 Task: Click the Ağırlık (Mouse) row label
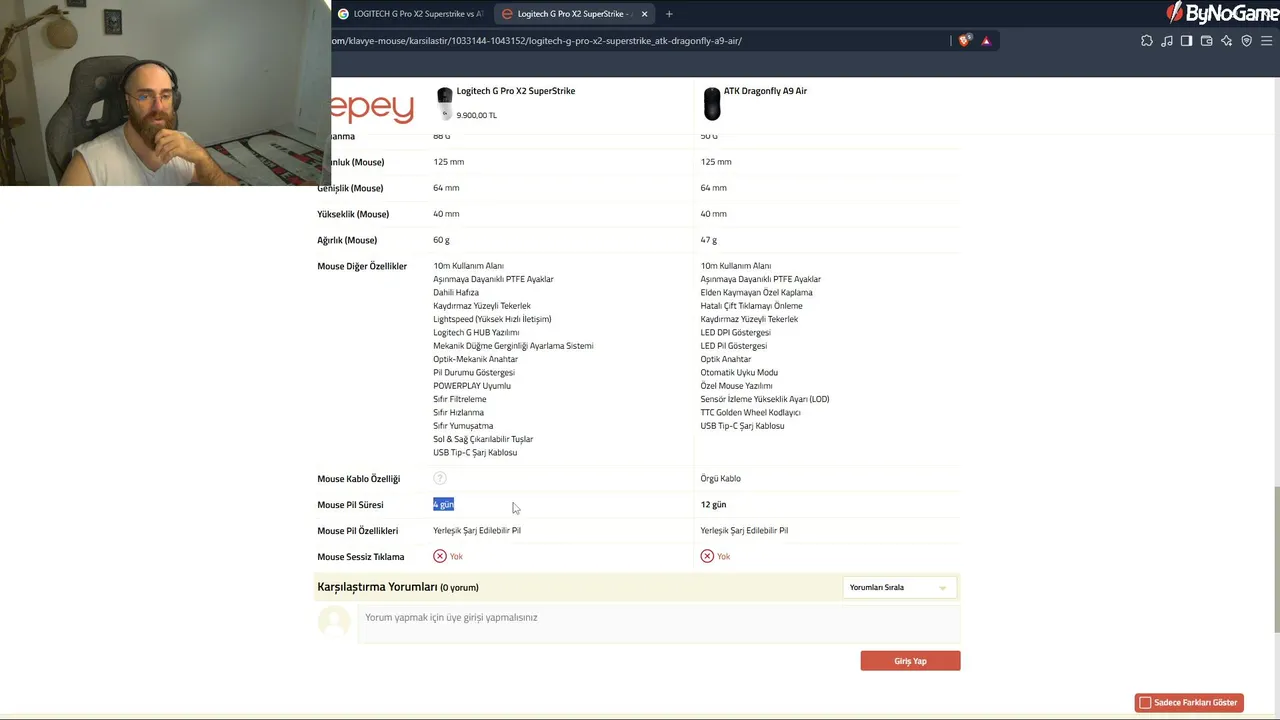347,241
